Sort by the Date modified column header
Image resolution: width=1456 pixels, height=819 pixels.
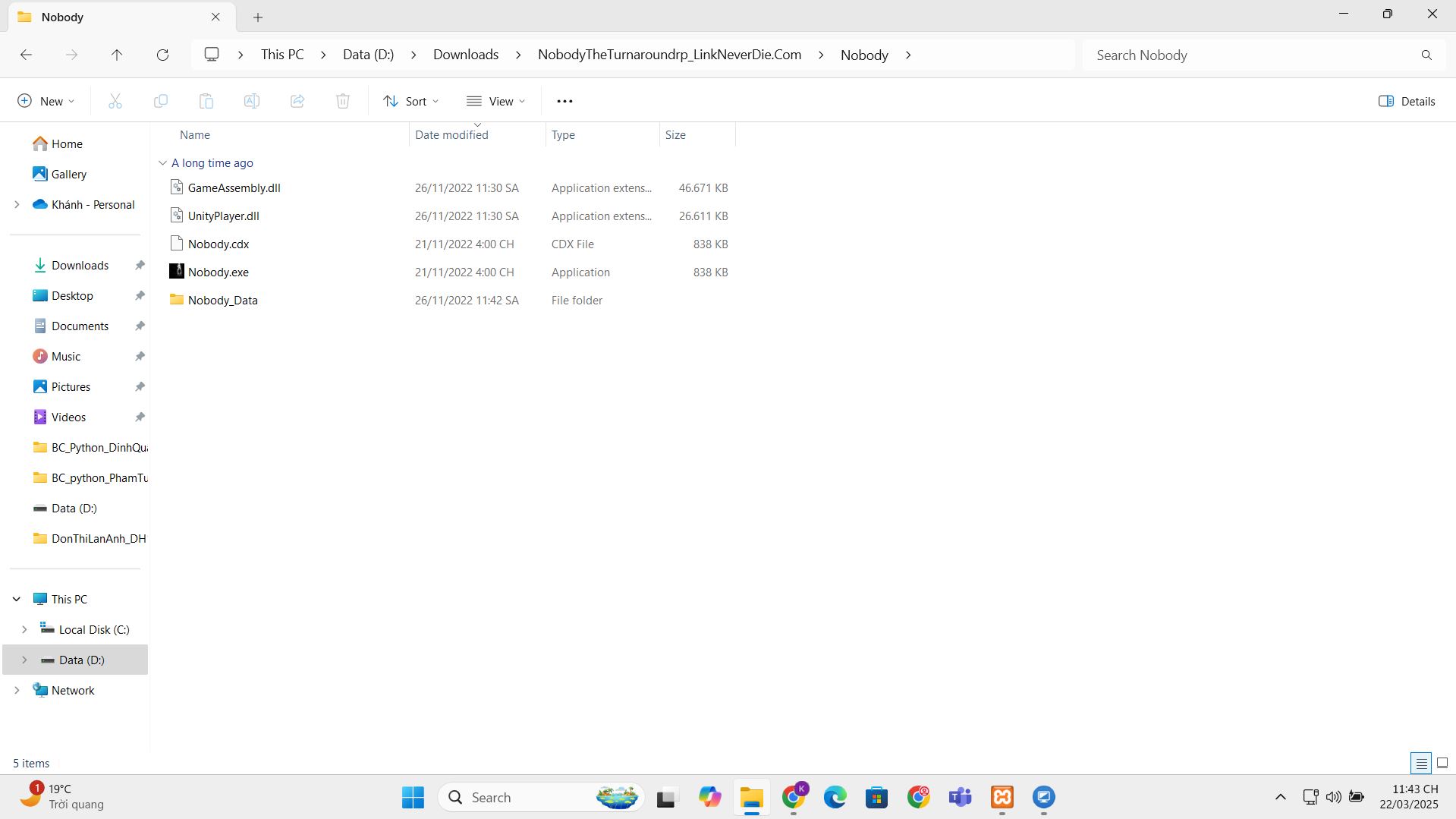pyautogui.click(x=451, y=135)
